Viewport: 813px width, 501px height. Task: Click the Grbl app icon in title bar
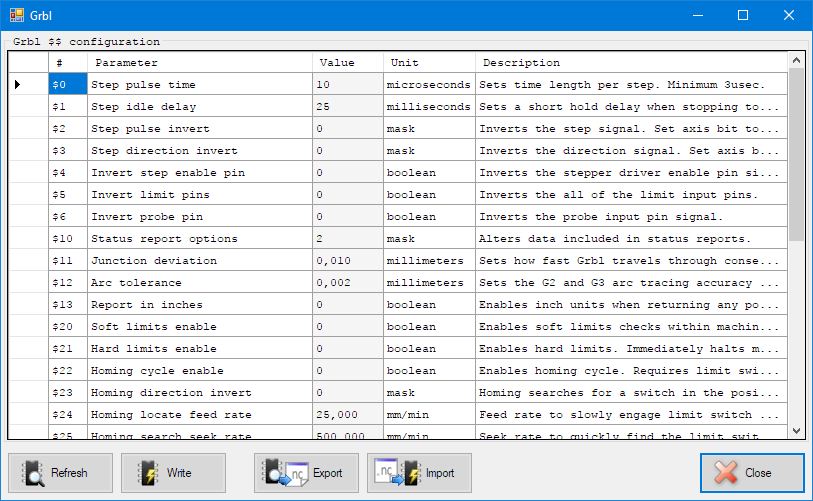click(x=17, y=15)
